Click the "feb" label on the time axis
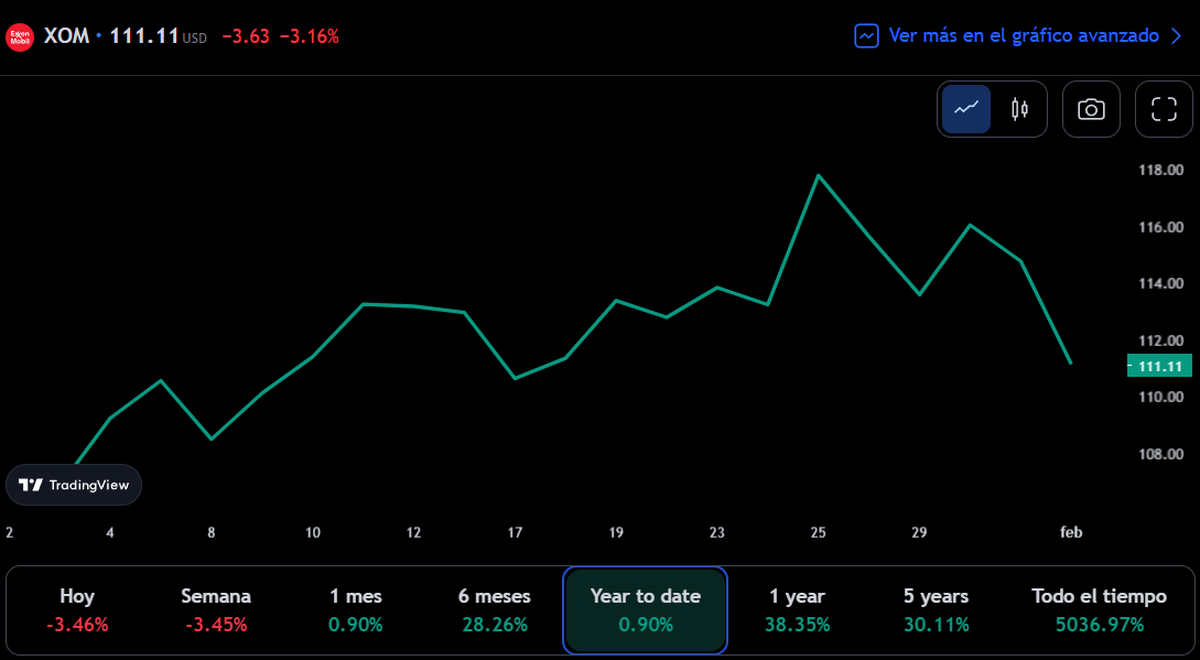This screenshot has width=1200, height=660. click(1071, 532)
